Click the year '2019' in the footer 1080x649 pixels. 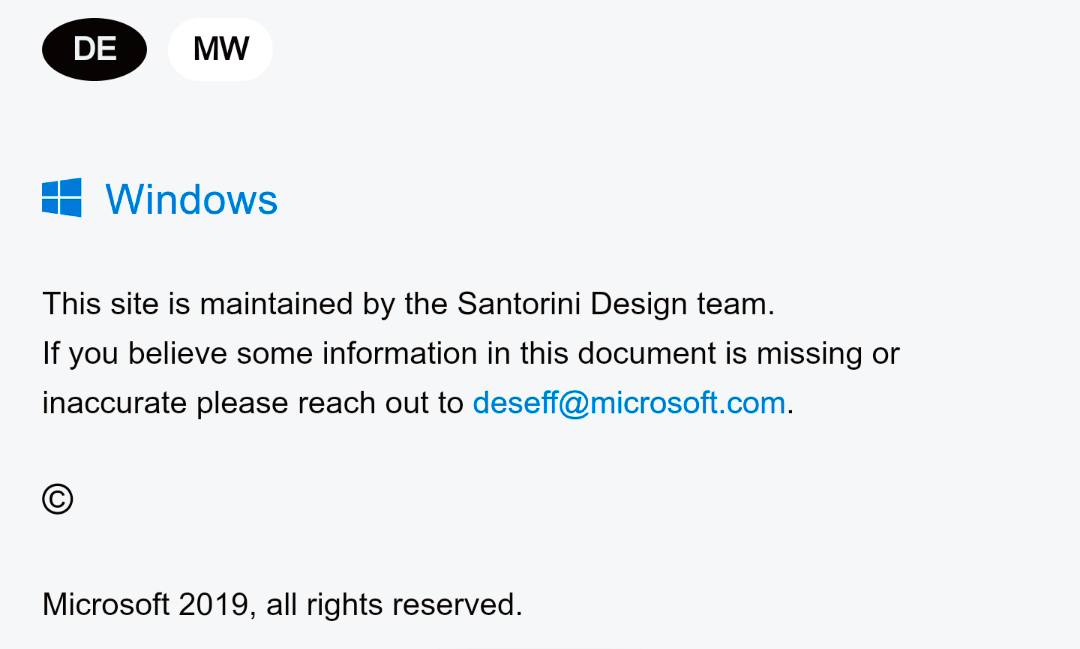(x=213, y=605)
